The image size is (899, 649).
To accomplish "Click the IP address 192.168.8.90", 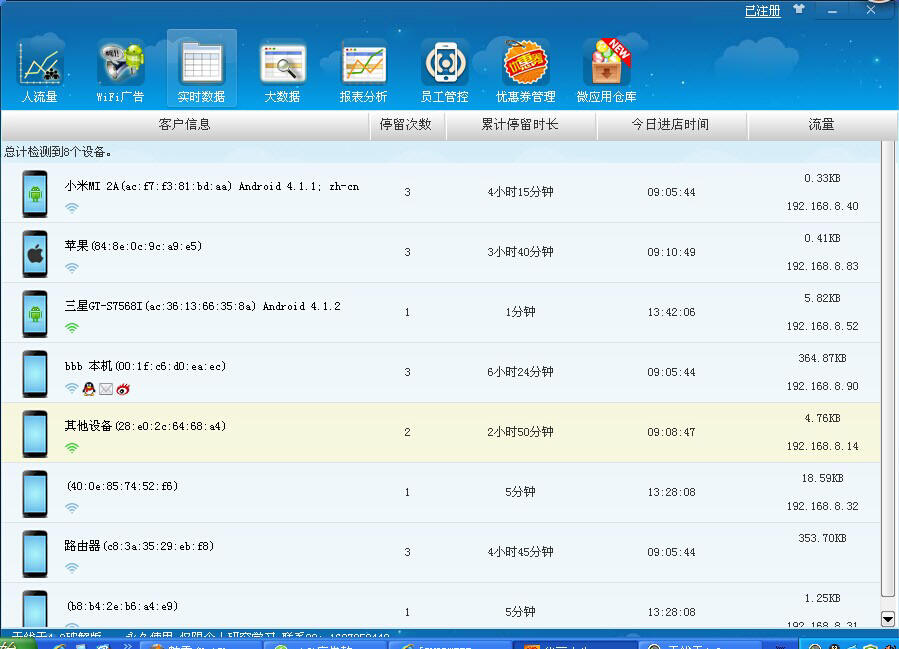I will pyautogui.click(x=823, y=386).
